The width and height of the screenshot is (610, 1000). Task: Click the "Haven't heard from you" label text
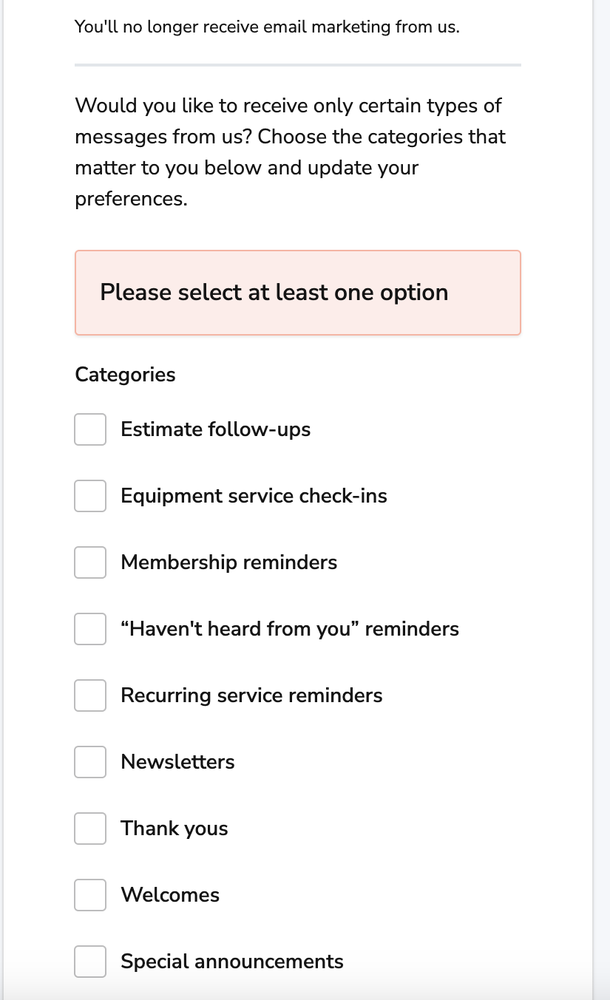[x=289, y=629]
